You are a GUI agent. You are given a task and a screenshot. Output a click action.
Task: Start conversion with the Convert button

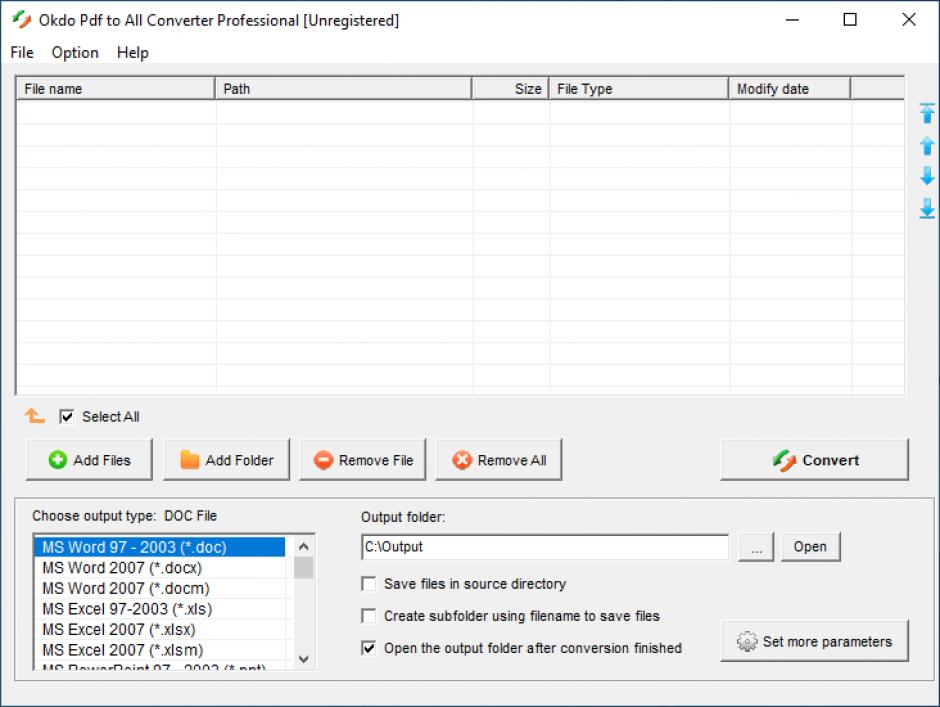point(815,460)
